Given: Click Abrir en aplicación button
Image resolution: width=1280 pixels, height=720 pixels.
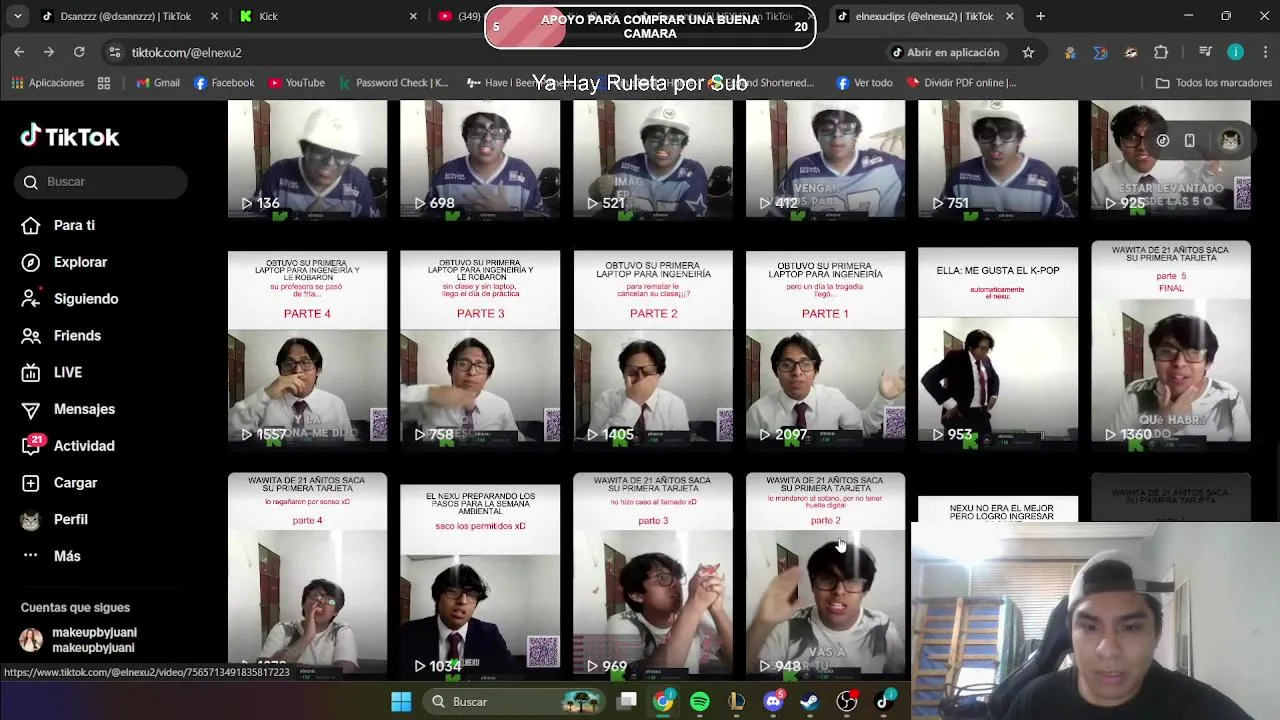Looking at the screenshot, I should [945, 52].
